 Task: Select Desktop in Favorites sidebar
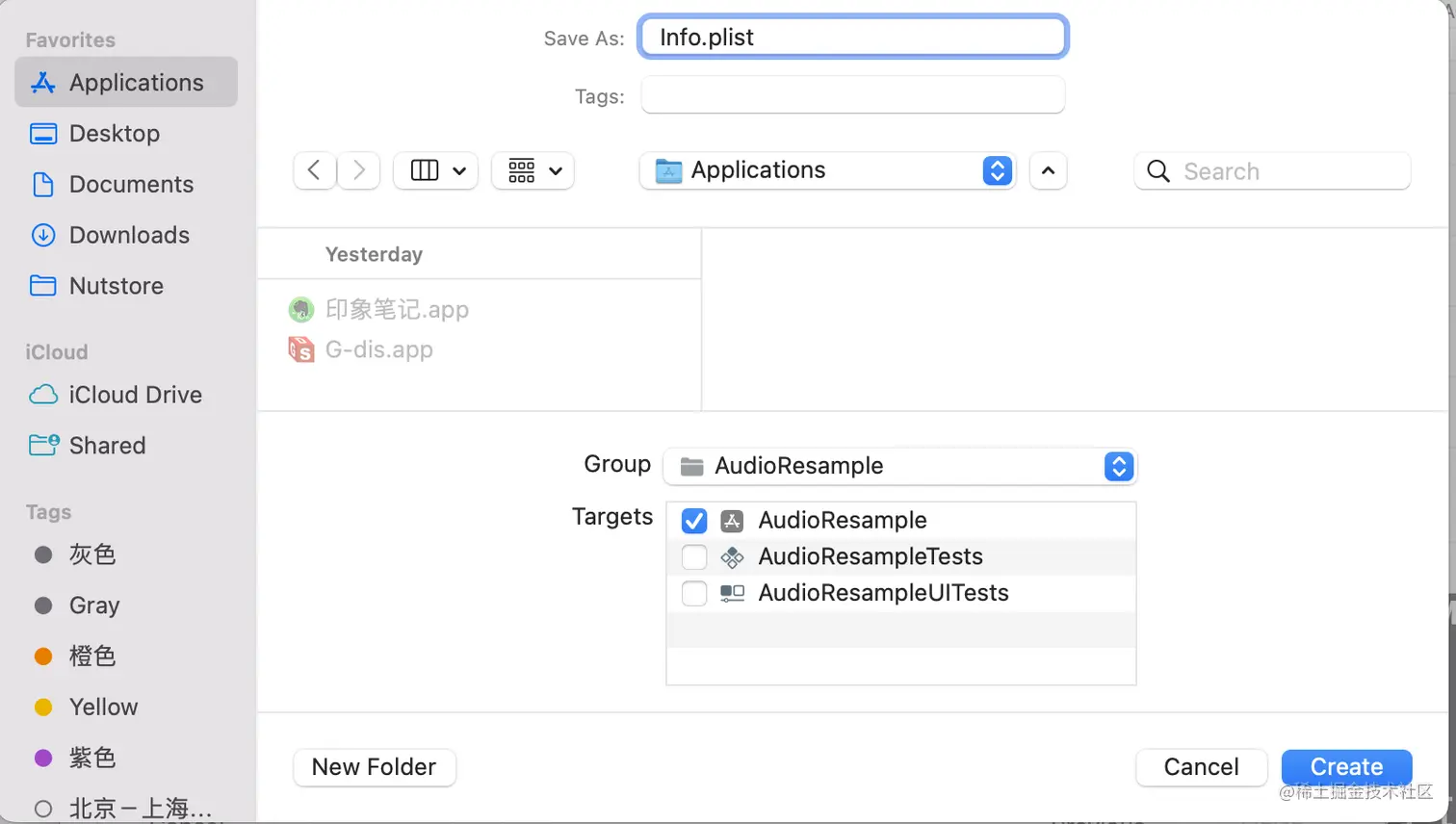[114, 134]
